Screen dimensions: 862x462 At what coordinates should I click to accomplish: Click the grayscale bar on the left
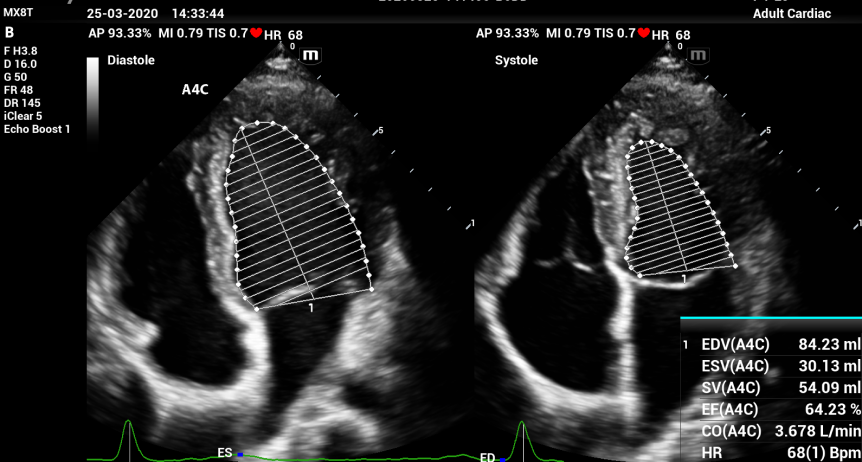(x=93, y=97)
